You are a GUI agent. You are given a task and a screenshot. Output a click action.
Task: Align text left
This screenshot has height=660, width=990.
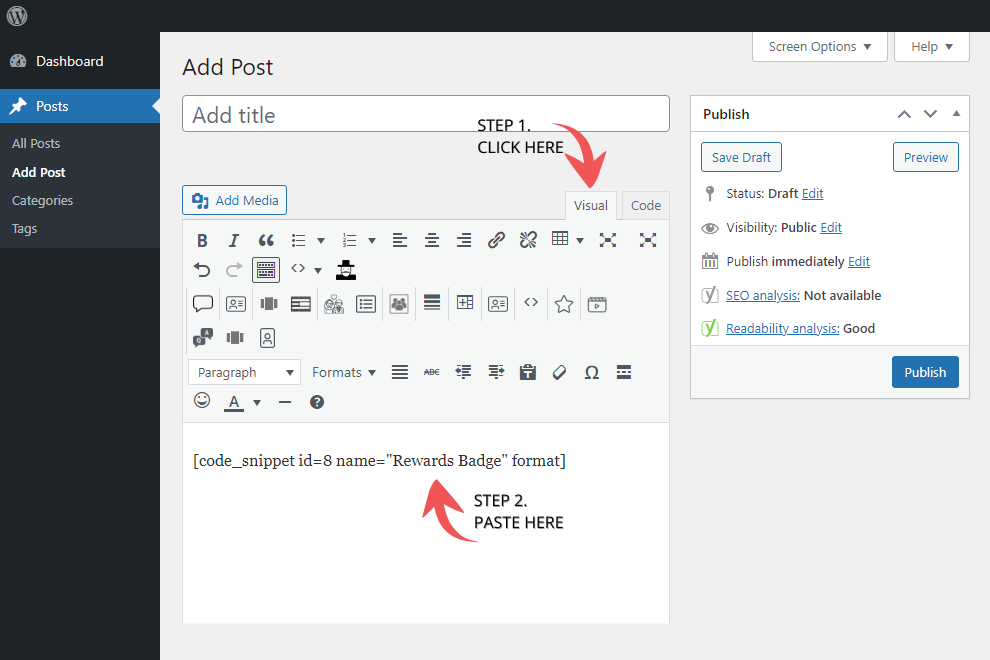(x=400, y=240)
